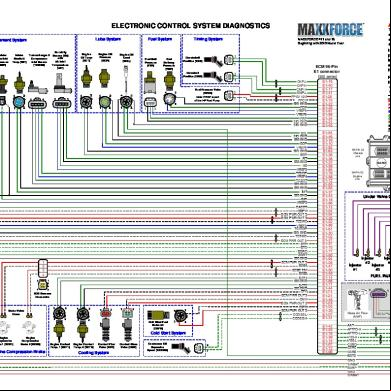391x391 pixels.
Task: Click the red coolant valve connector in Cooling System
Action: tap(105, 313)
